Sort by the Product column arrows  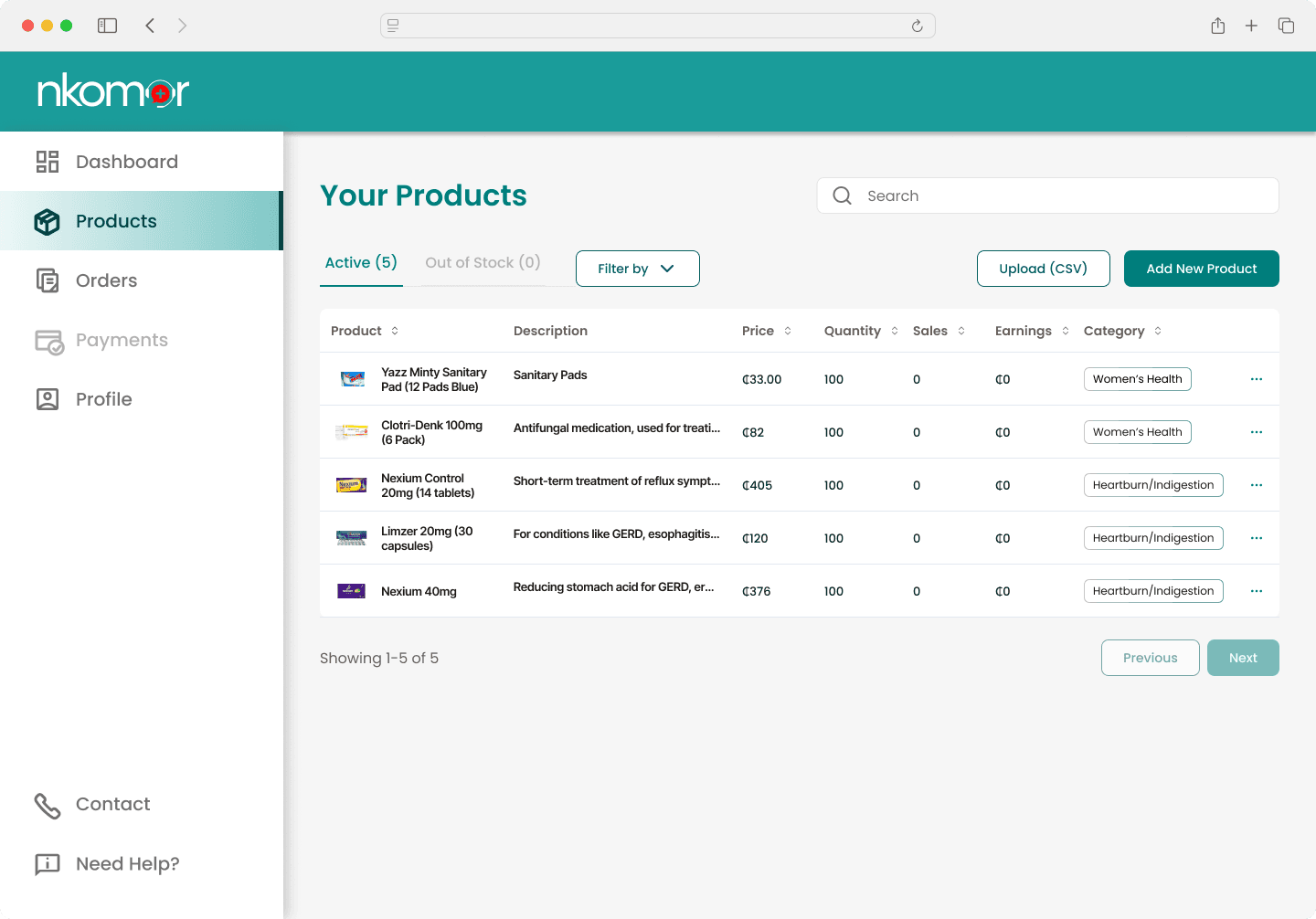tap(395, 331)
